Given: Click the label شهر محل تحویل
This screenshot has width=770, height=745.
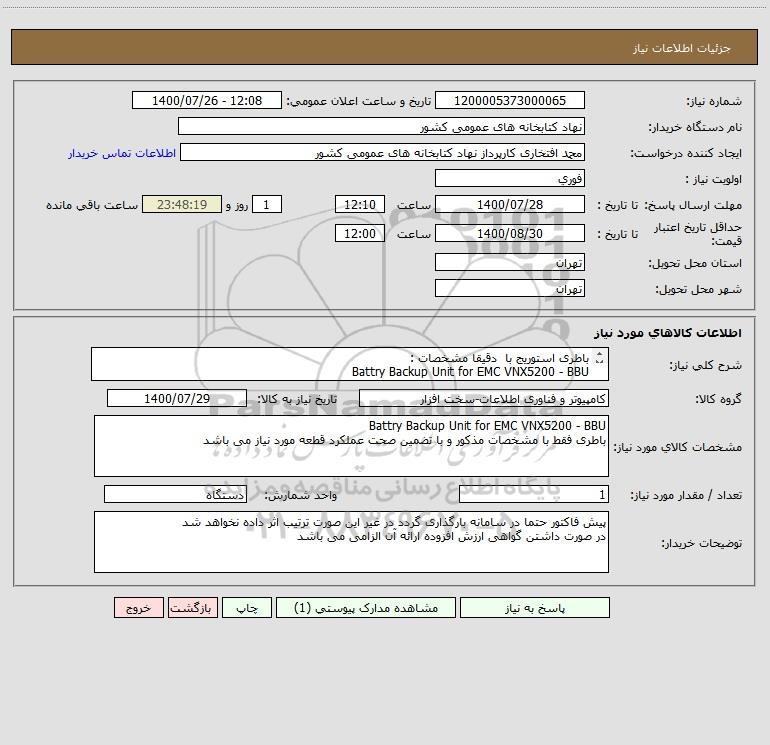Looking at the screenshot, I should coord(698,290).
